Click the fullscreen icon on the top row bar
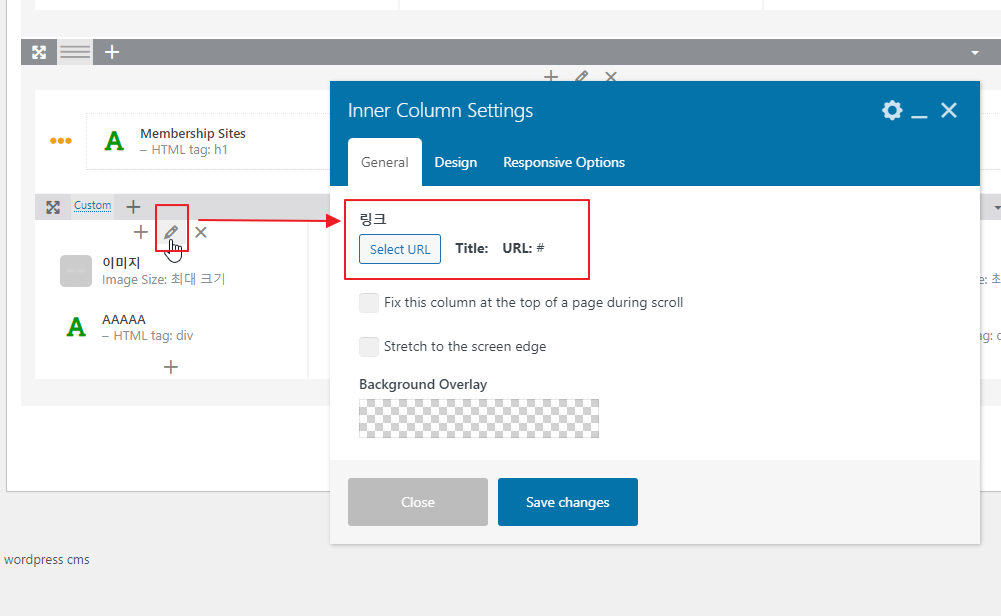1001x616 pixels. pos(39,52)
